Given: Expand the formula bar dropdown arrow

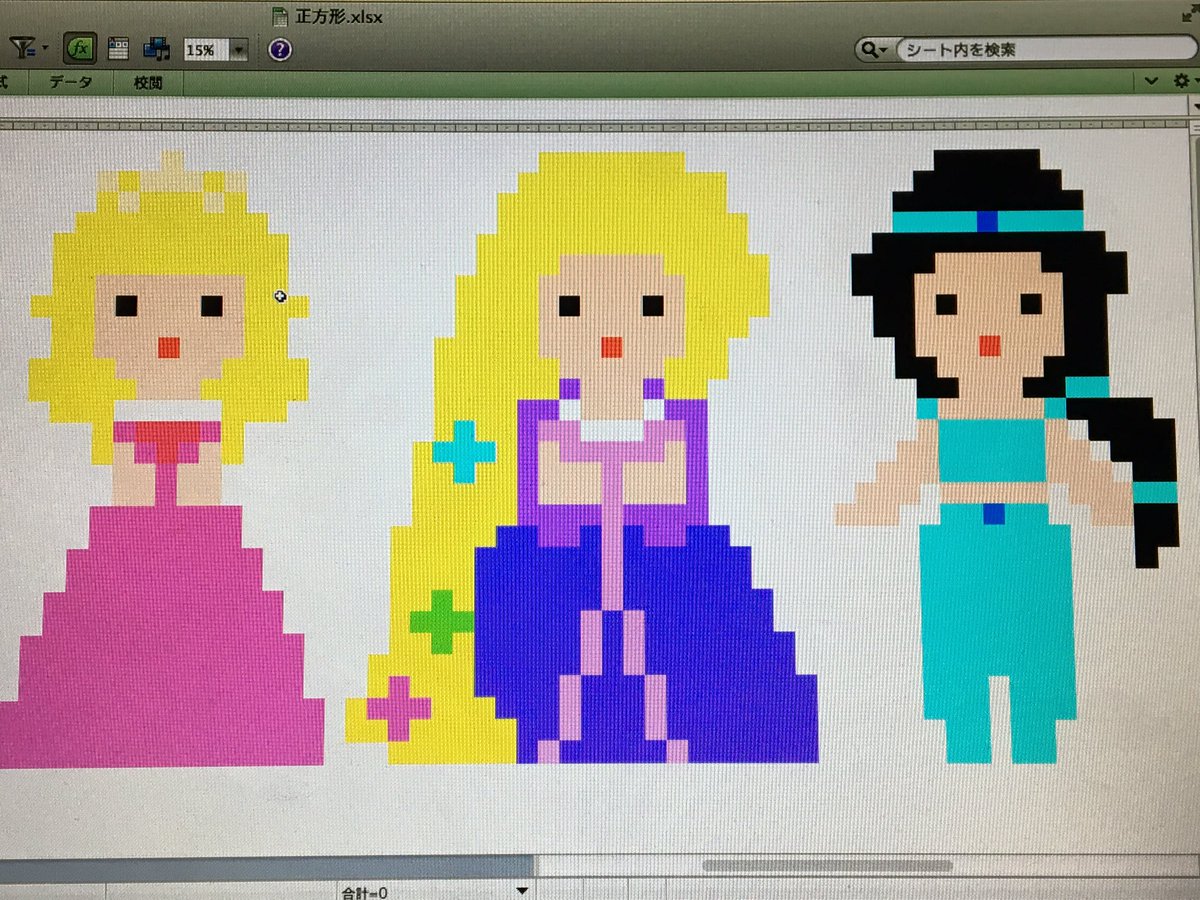Looking at the screenshot, I should point(1195,105).
